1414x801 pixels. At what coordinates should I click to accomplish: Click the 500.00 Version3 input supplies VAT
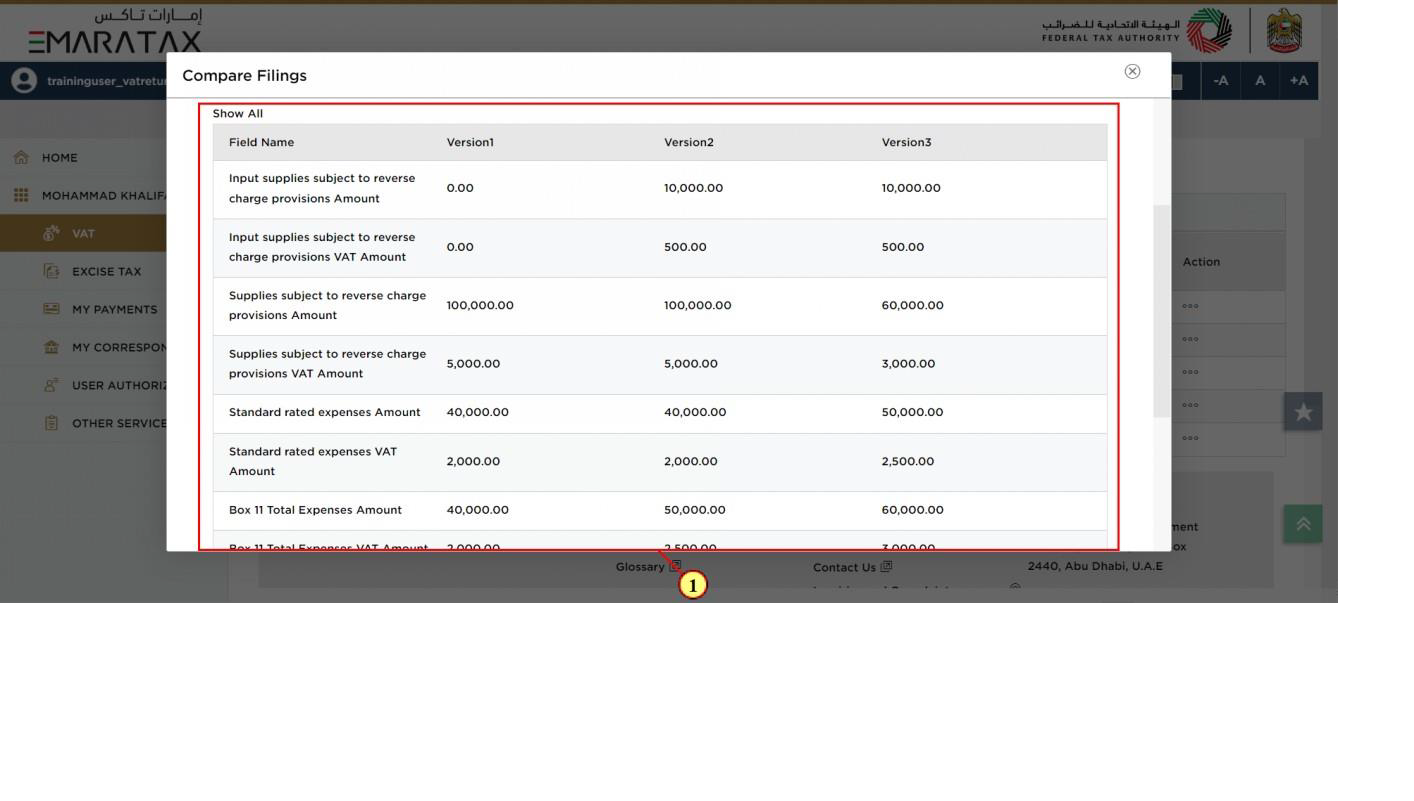[902, 247]
